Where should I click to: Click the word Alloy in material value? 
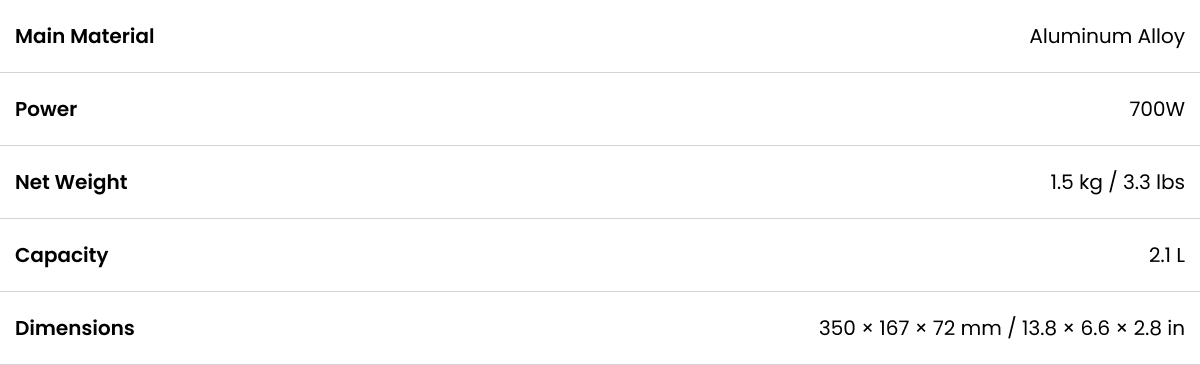1162,36
